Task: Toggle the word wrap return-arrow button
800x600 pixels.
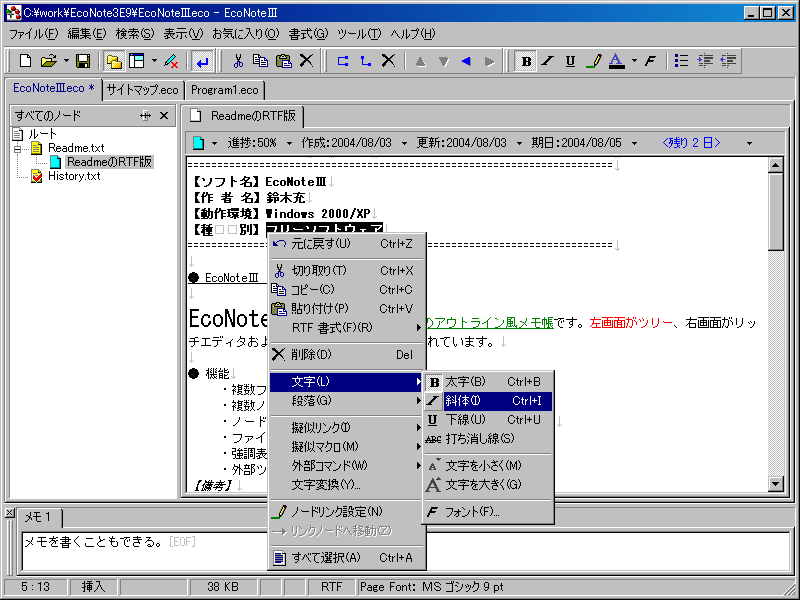Action: pos(203,61)
